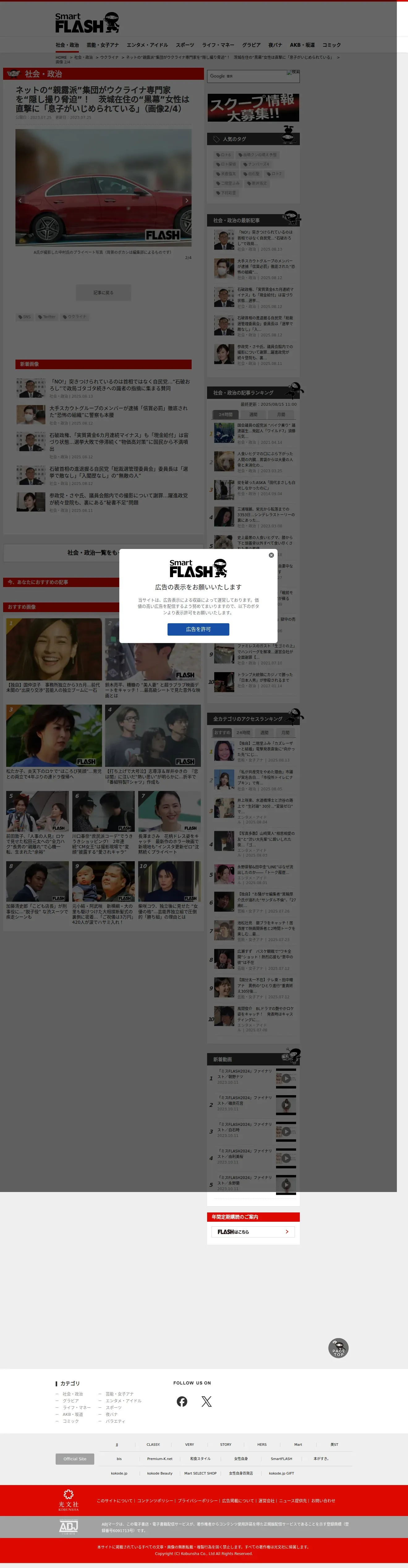408x1568 pixels.
Task: Play the first ミスFLASH2024 video
Action: point(286,1078)
